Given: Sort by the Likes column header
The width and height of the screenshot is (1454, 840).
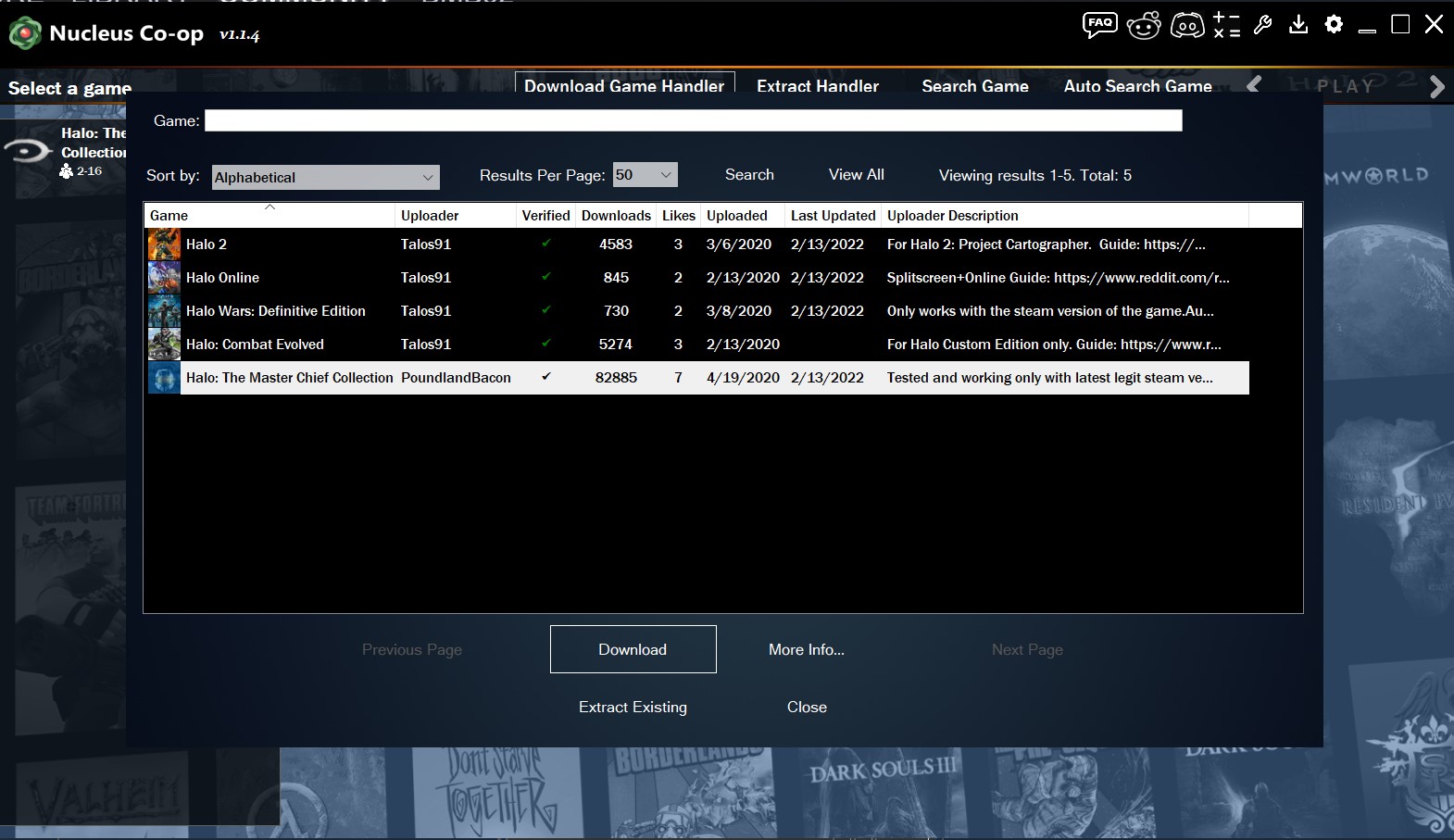Looking at the screenshot, I should (679, 216).
